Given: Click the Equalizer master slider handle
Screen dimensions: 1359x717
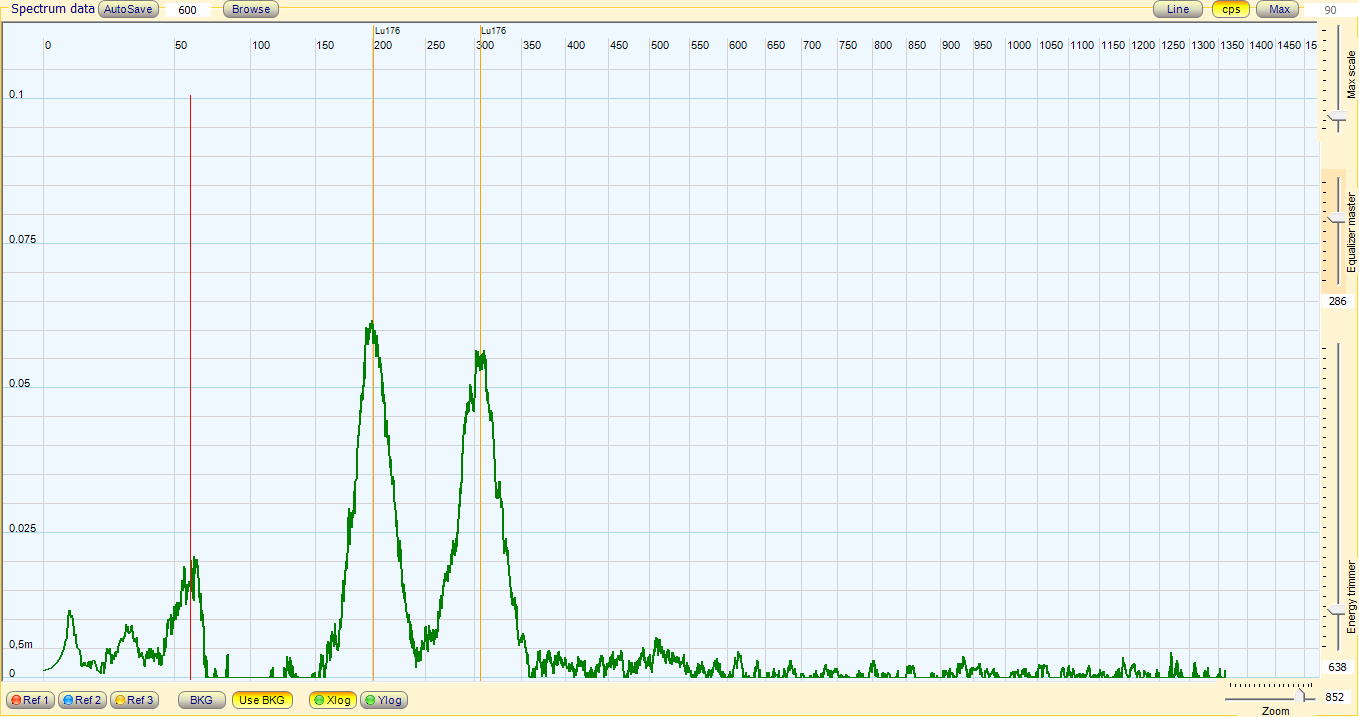Looking at the screenshot, I should [1338, 218].
